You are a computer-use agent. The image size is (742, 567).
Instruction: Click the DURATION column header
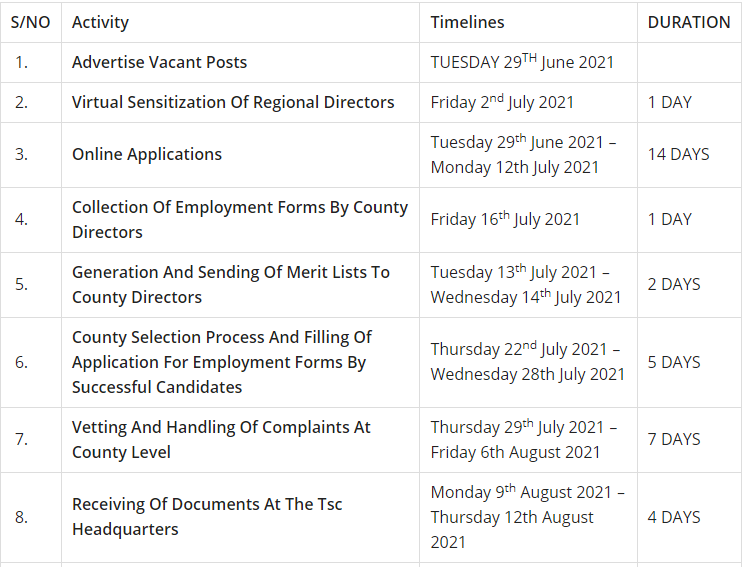tap(689, 22)
